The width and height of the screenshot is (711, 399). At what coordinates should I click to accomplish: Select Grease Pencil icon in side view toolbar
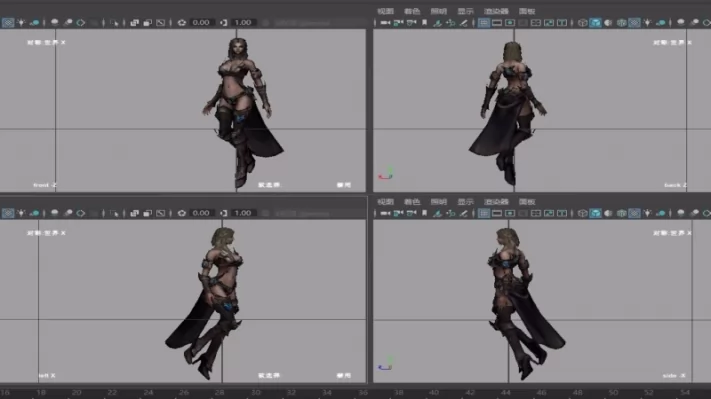pyautogui.click(x=463, y=213)
